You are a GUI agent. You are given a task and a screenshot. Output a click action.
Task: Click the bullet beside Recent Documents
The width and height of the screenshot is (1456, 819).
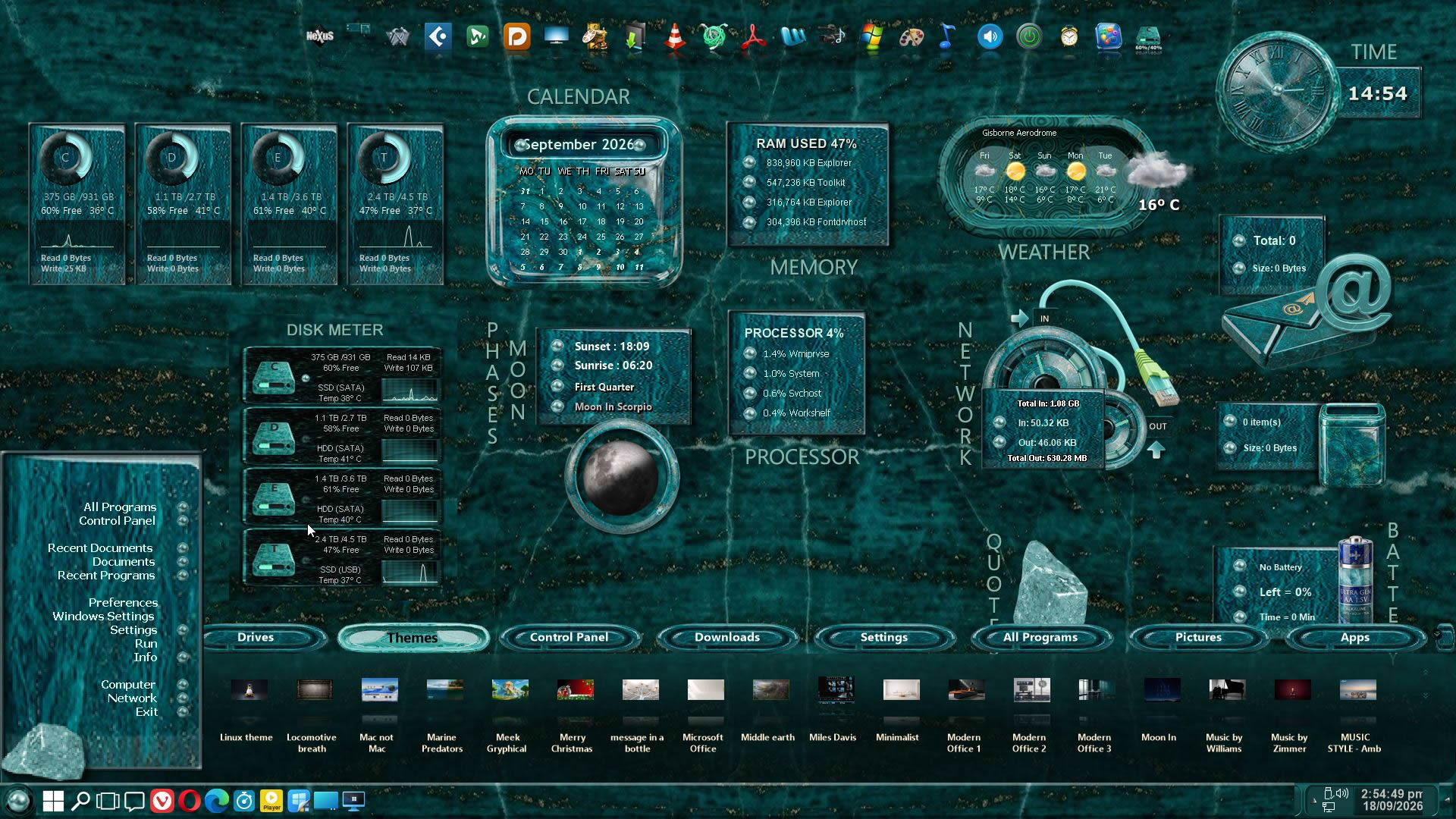click(183, 548)
